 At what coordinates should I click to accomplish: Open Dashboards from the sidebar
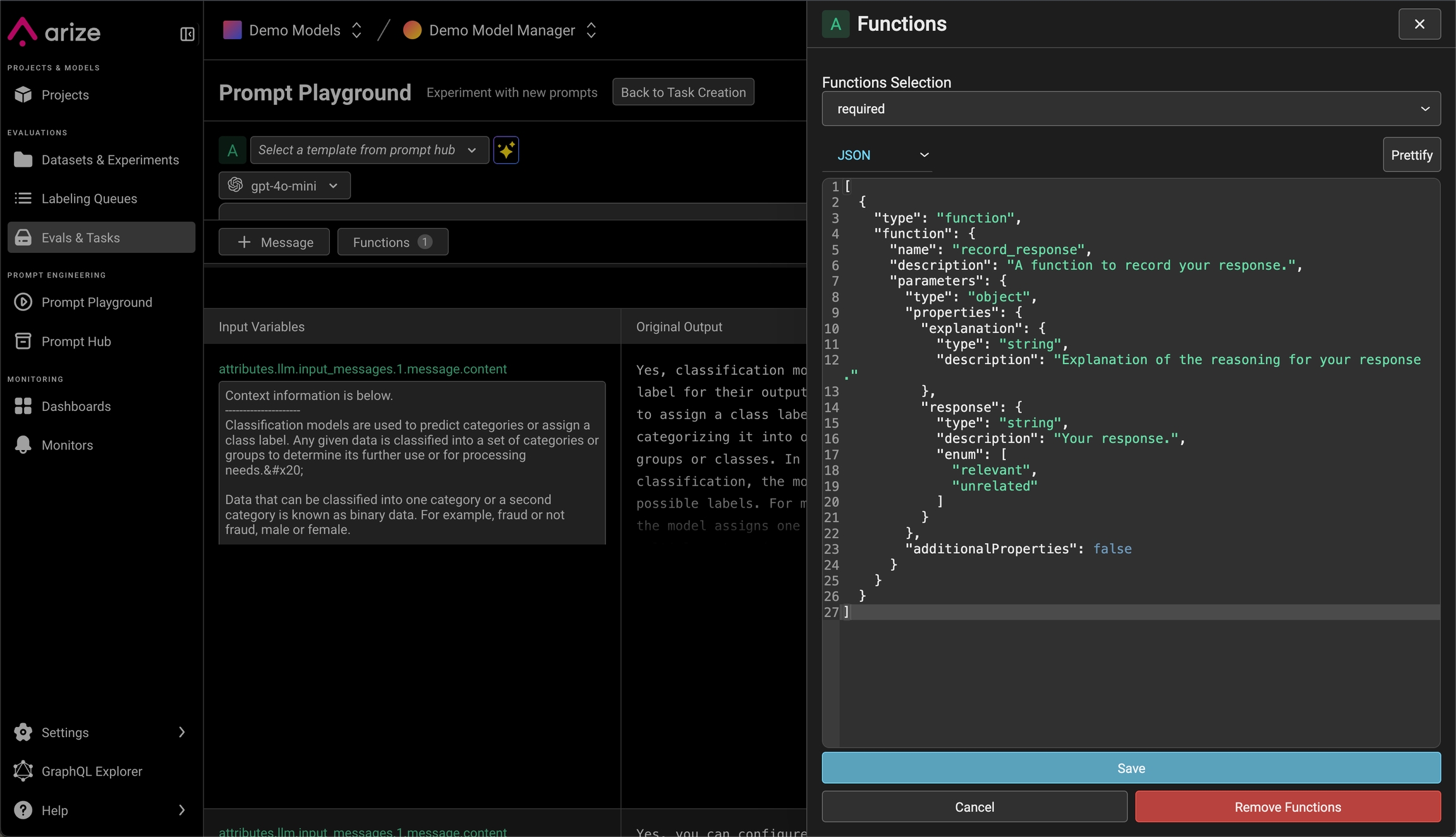(x=76, y=406)
